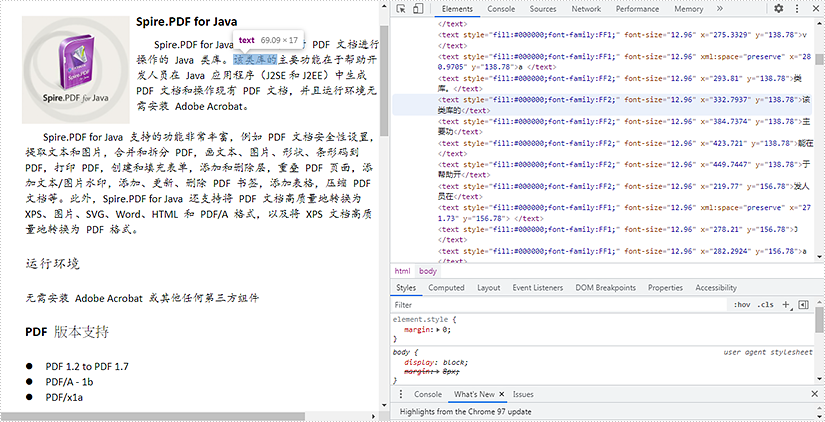825x422 pixels.
Task: Switch to the Computed pane tab
Action: pos(446,288)
